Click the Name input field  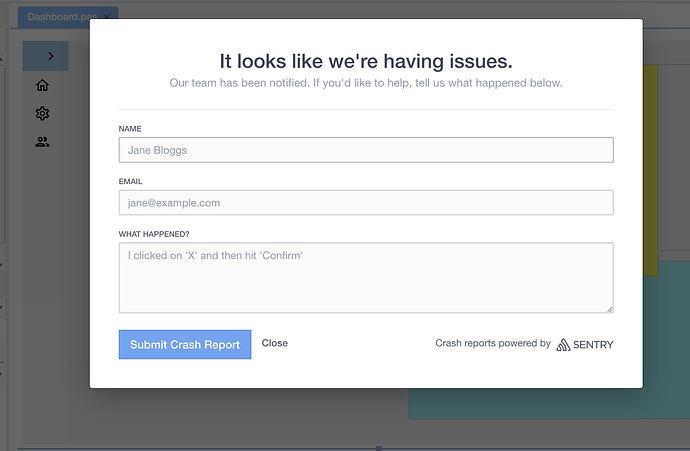[365, 150]
